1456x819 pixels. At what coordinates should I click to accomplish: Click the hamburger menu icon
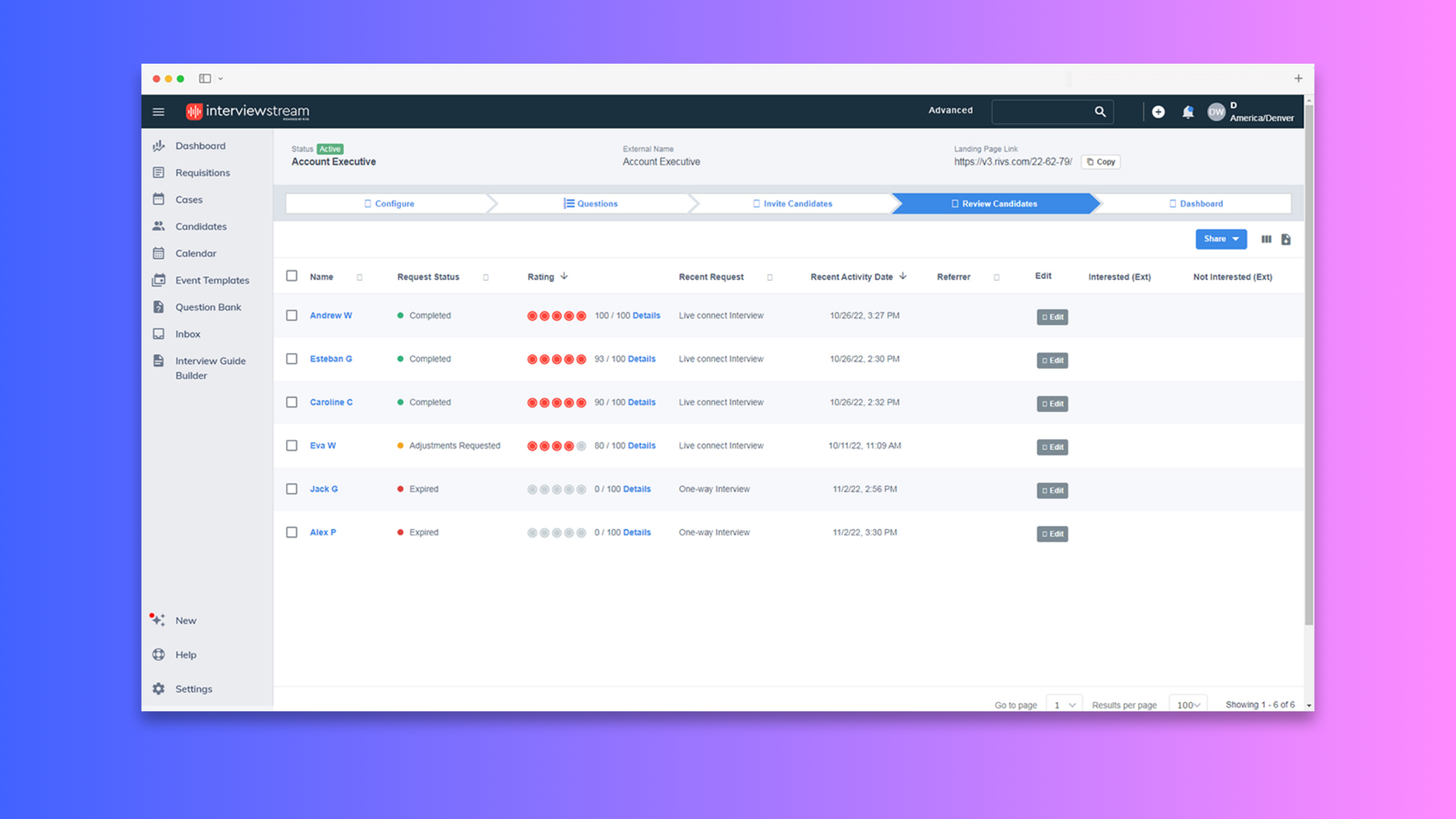158,112
